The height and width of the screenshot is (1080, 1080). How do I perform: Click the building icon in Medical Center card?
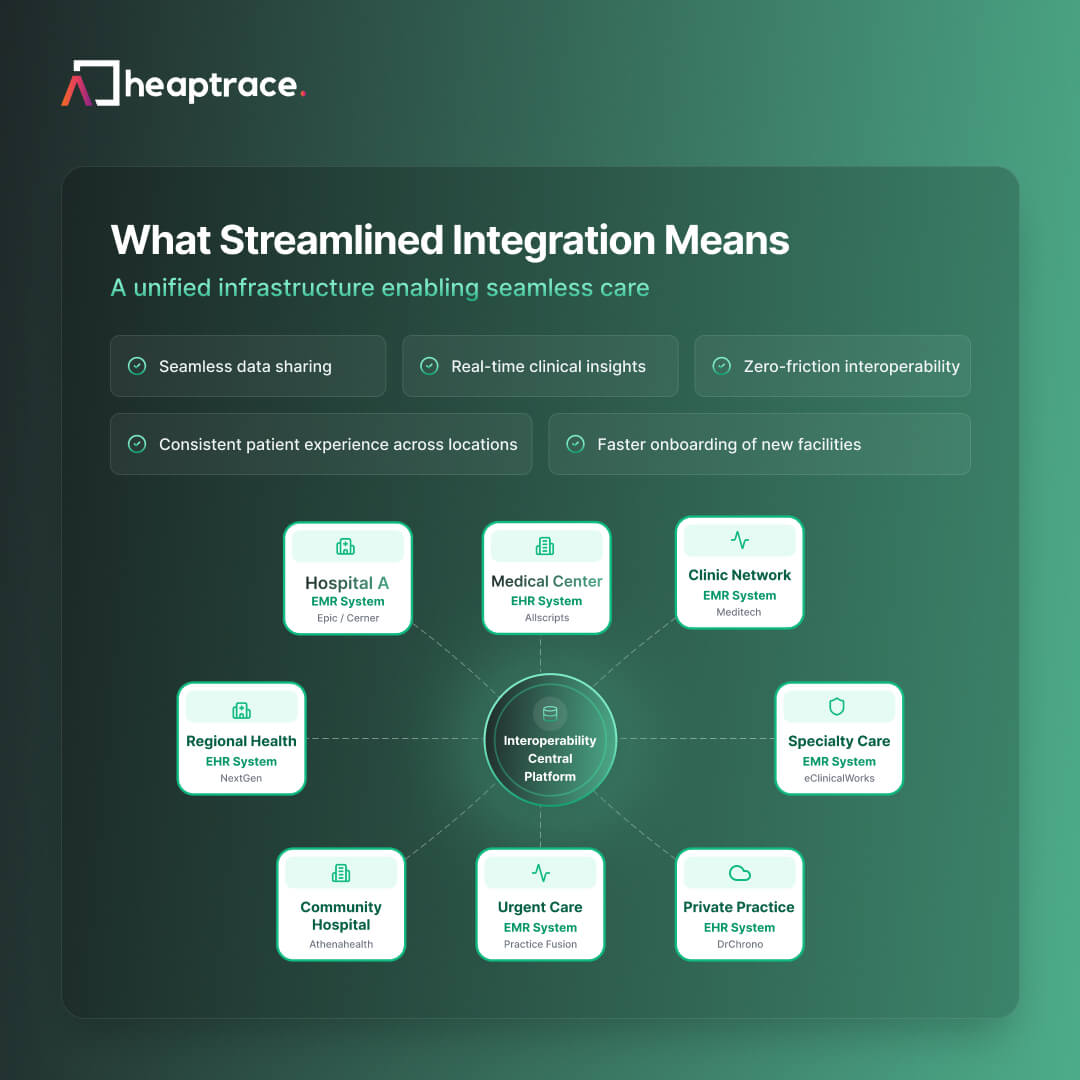[x=545, y=546]
